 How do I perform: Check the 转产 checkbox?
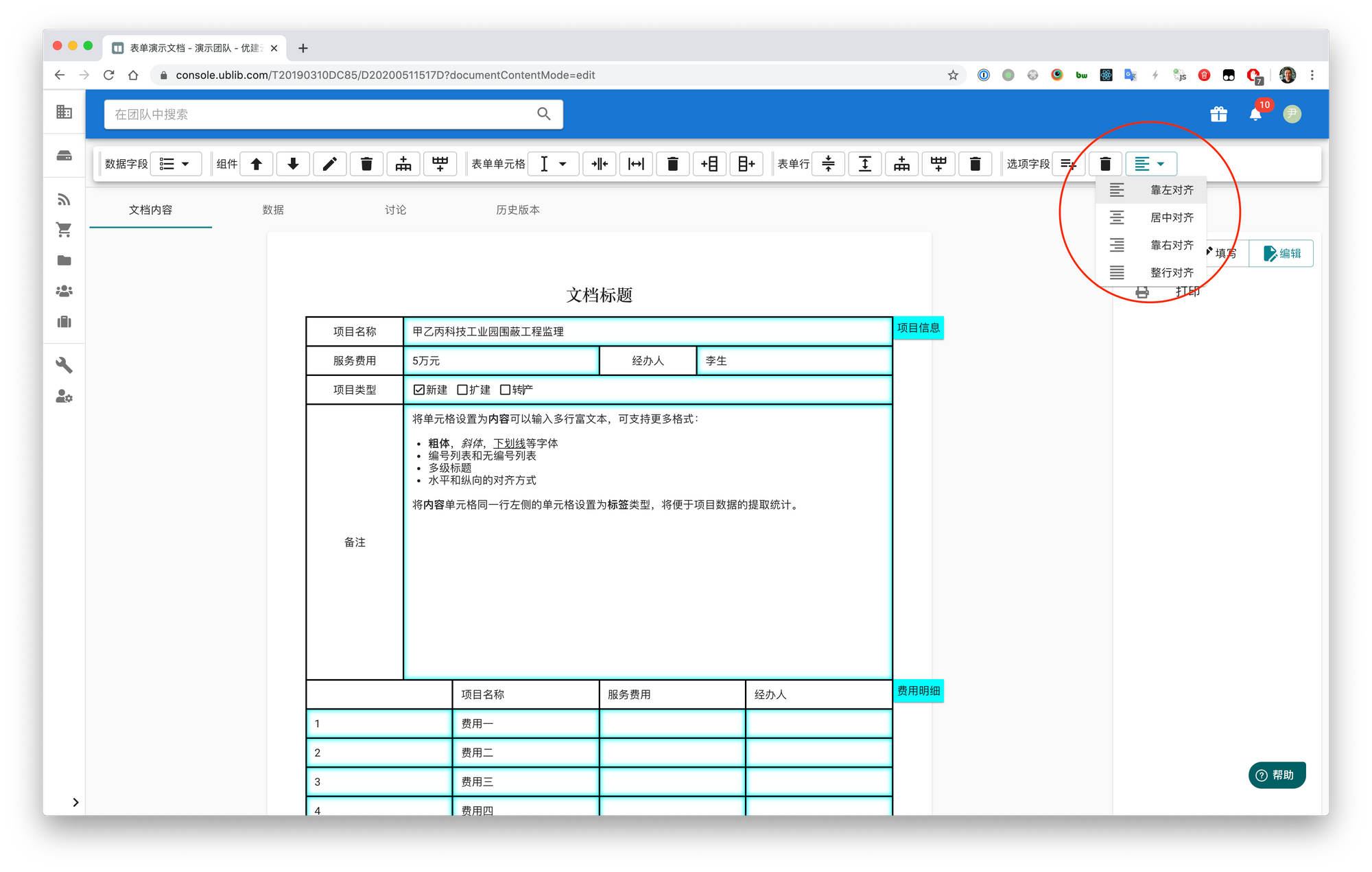(505, 390)
